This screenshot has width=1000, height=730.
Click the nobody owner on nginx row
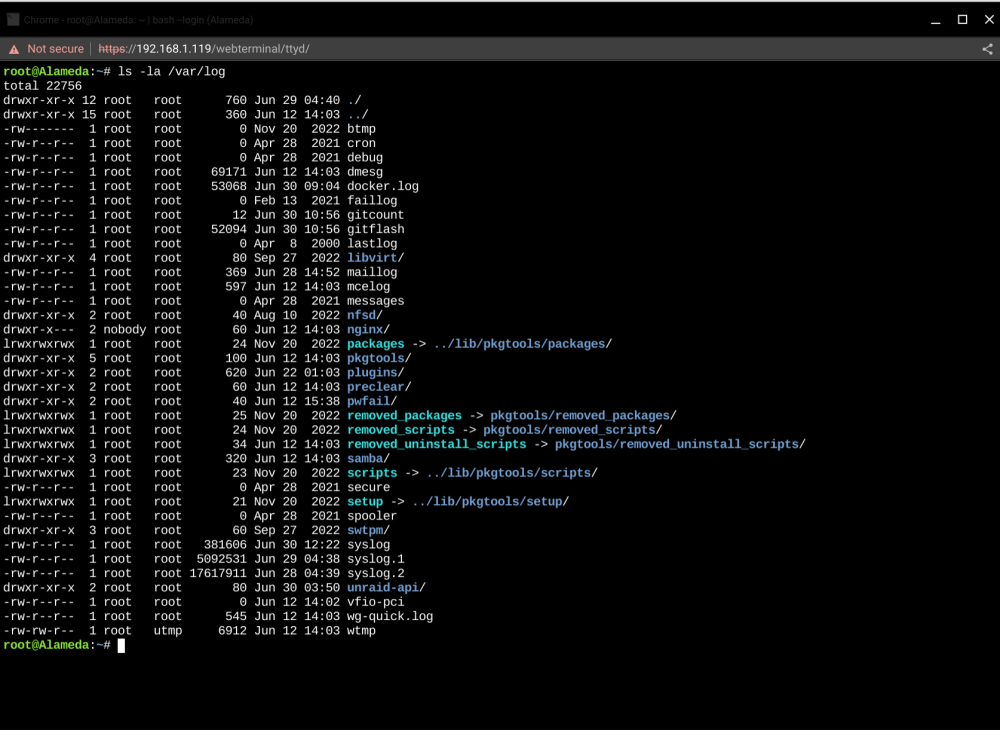pos(125,330)
